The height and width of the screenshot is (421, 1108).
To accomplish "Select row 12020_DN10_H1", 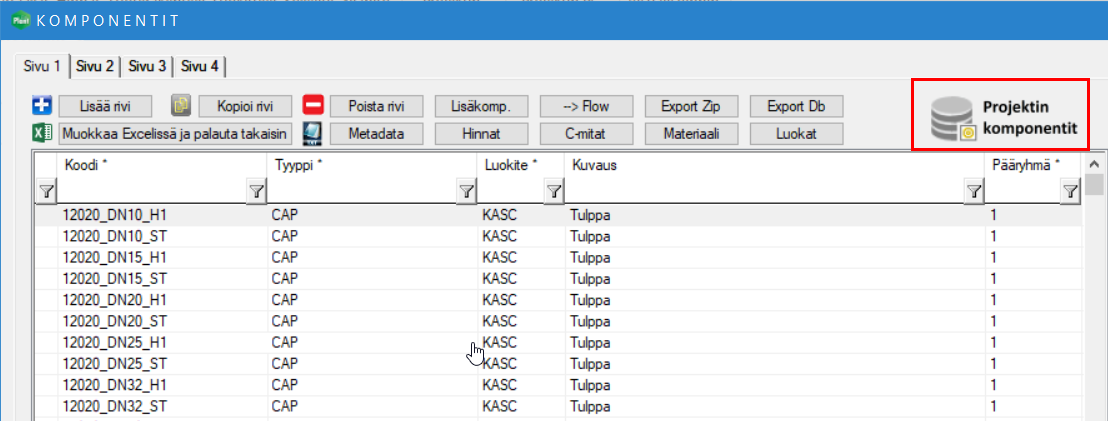I will 558,215.
